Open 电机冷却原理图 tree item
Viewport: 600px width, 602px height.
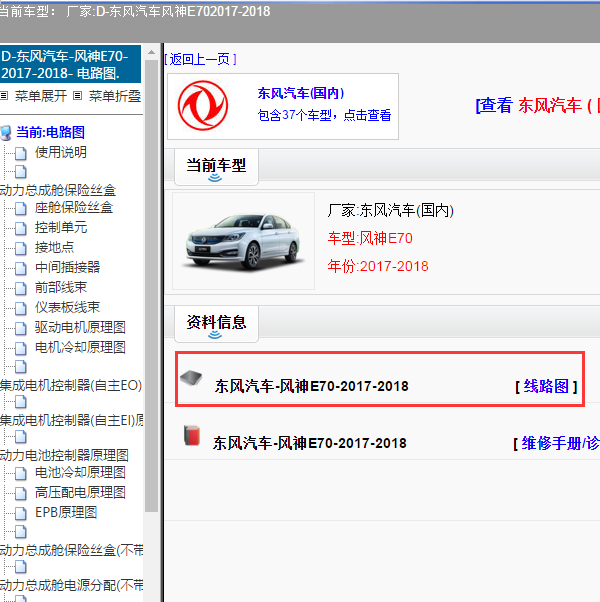pyautogui.click(x=80, y=347)
